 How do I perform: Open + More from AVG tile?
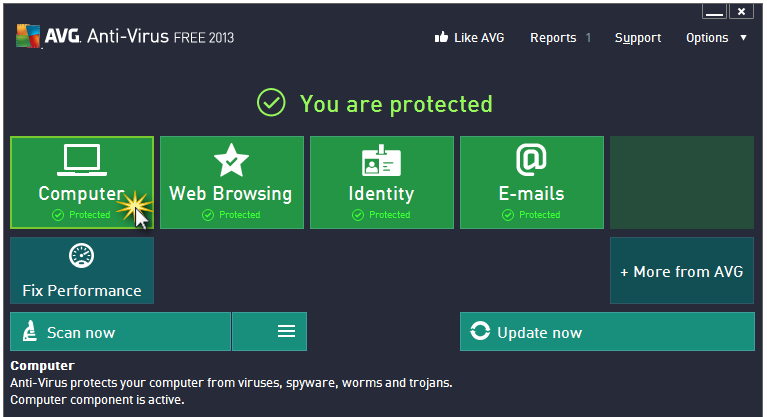tap(682, 271)
